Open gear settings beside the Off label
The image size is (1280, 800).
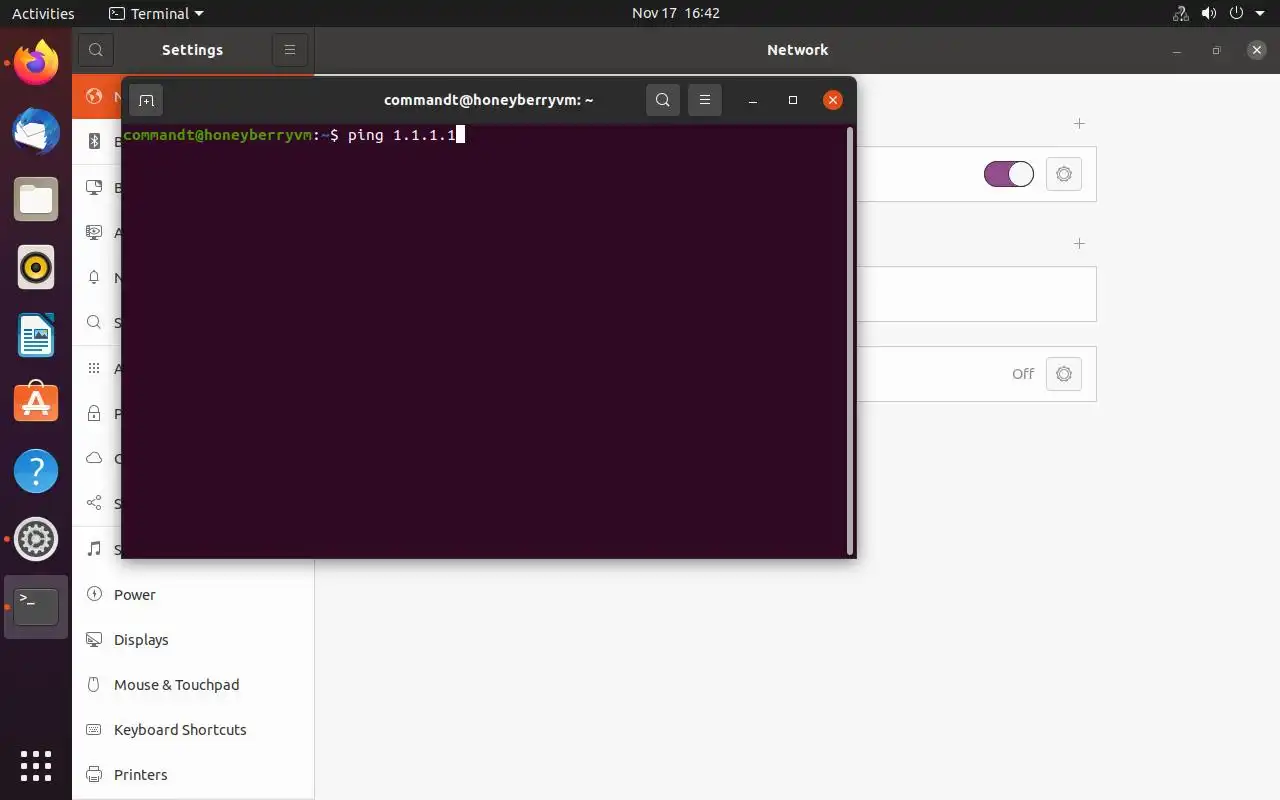click(1064, 374)
